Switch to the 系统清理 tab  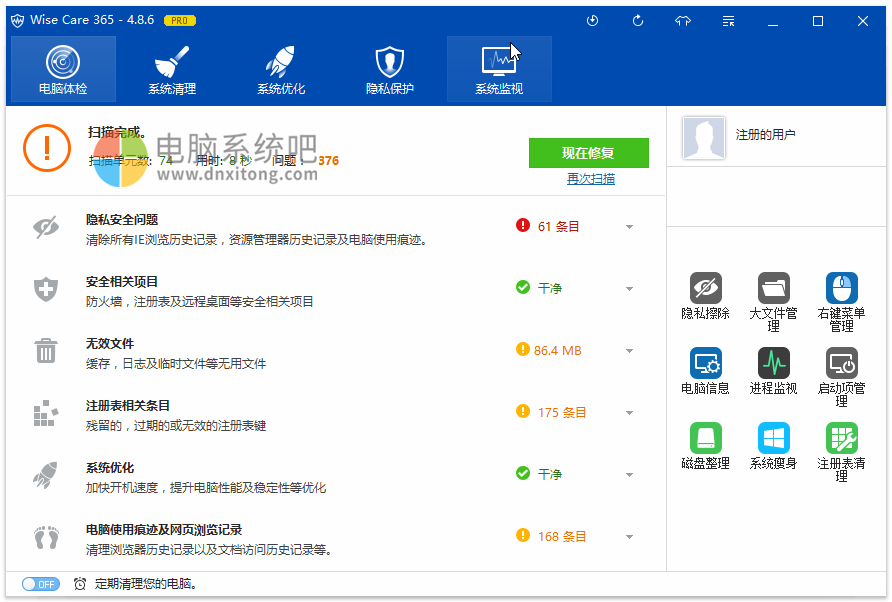click(172, 69)
